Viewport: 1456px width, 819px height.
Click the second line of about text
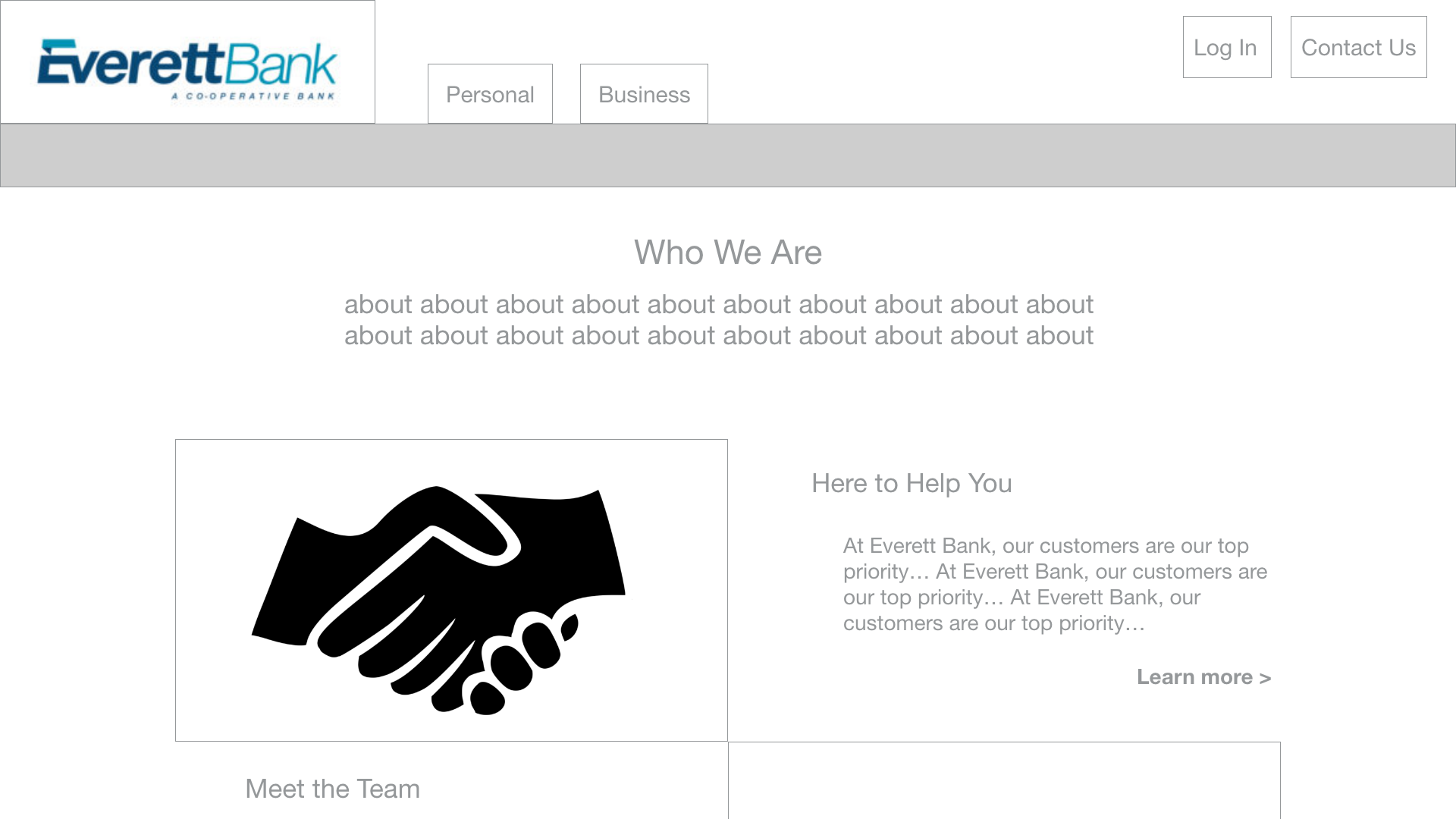click(x=719, y=336)
